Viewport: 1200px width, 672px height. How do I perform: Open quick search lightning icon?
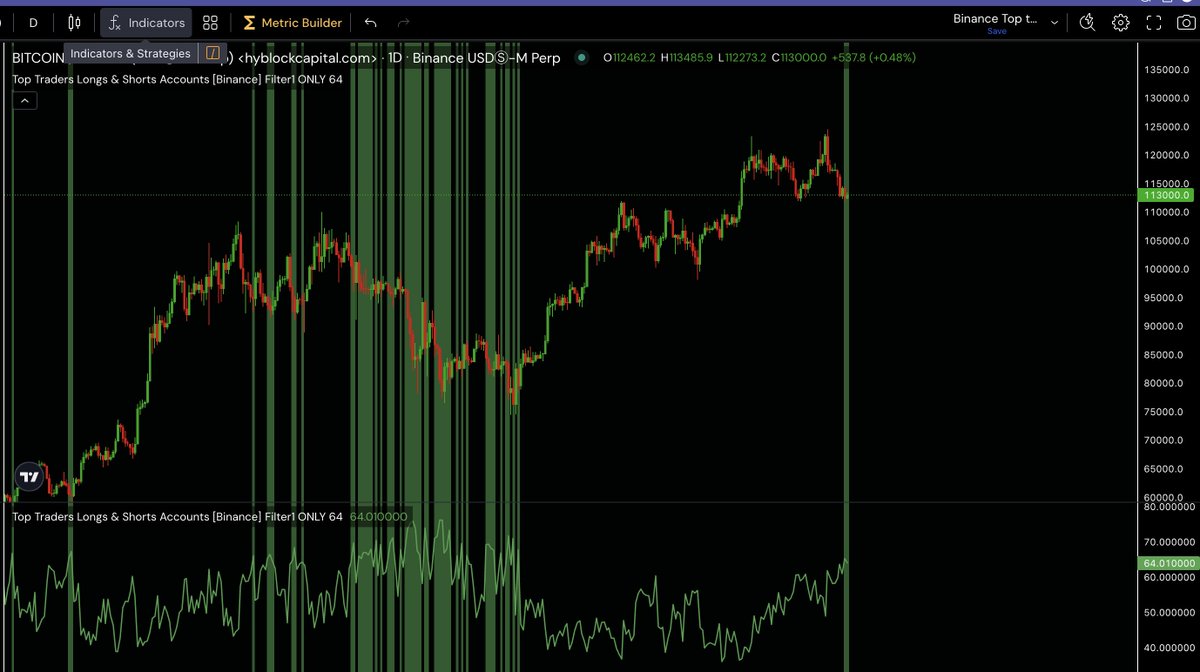pos(1088,22)
